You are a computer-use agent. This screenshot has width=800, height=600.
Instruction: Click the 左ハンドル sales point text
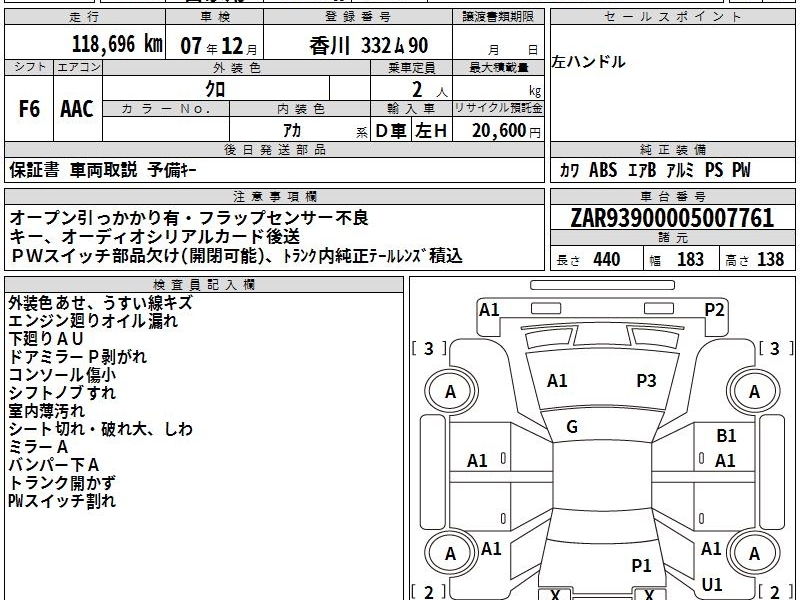[x=588, y=62]
